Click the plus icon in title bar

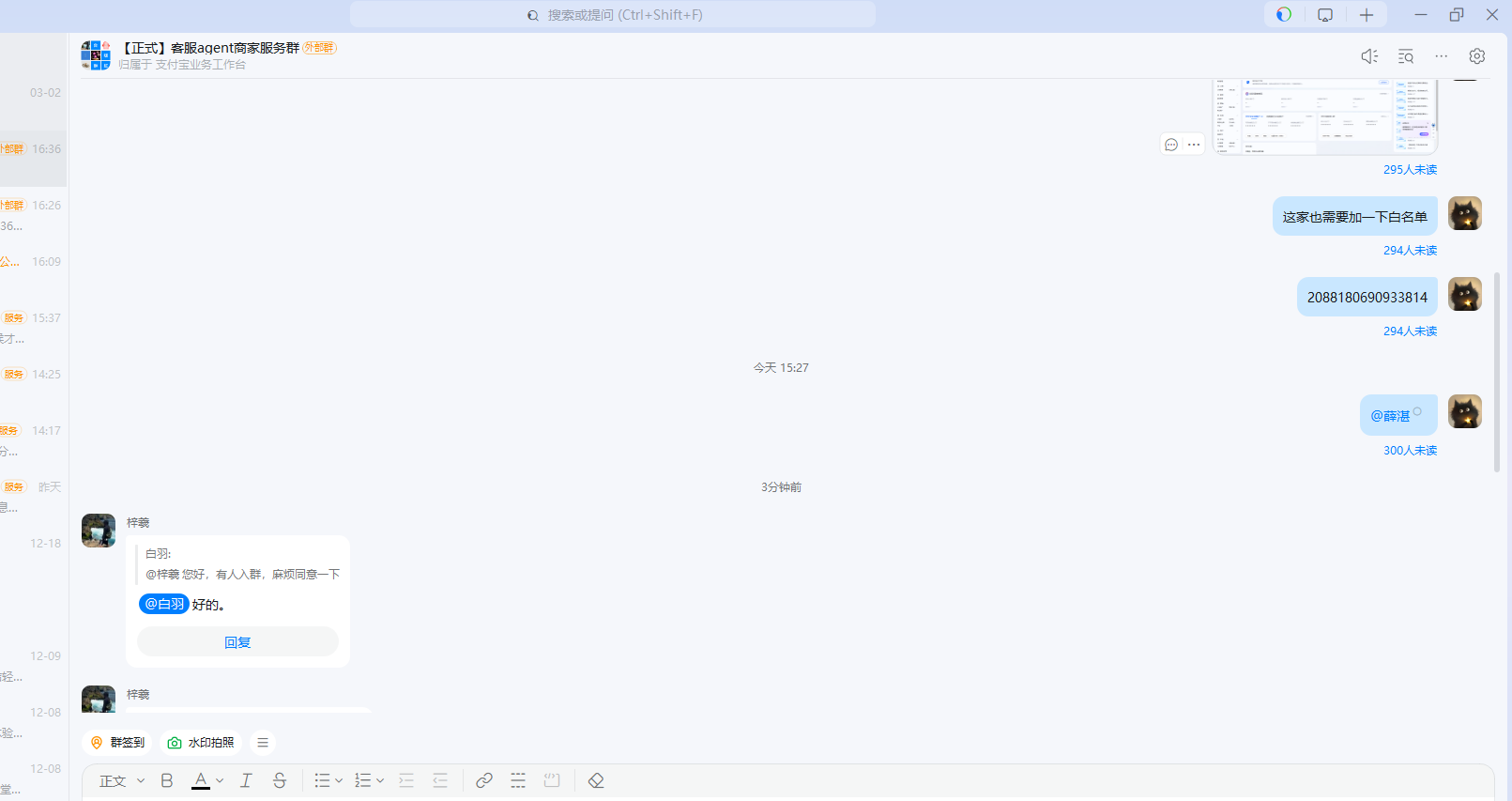point(1367,15)
